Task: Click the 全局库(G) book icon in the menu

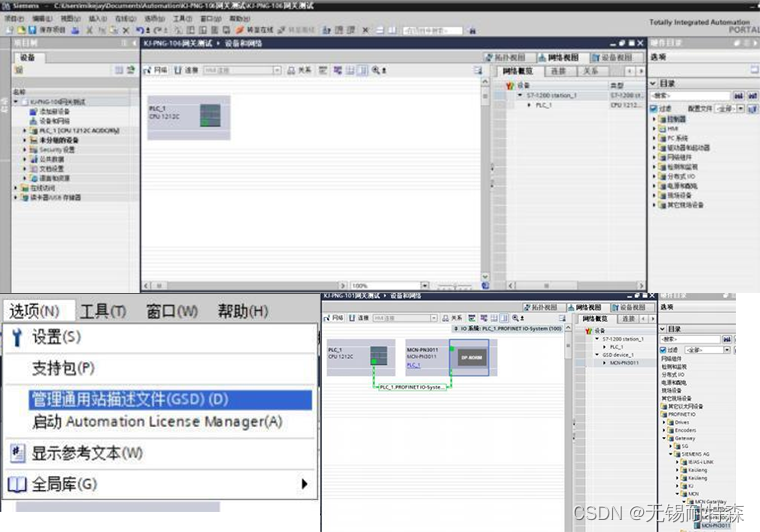Action: click(x=17, y=484)
